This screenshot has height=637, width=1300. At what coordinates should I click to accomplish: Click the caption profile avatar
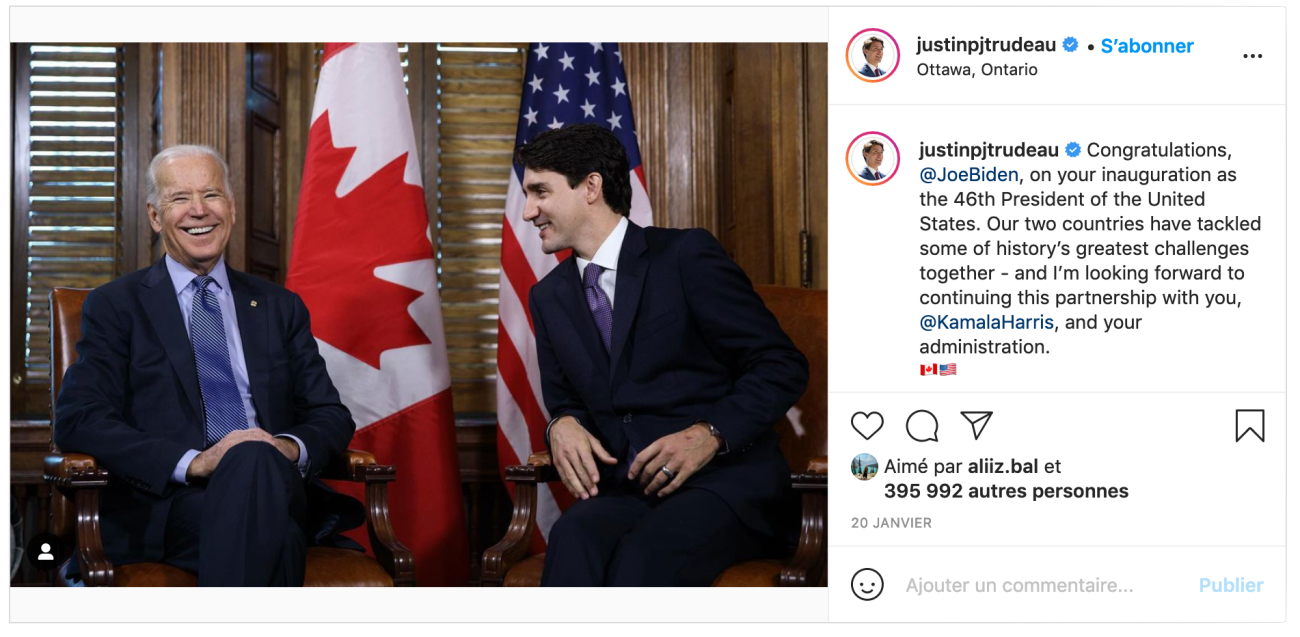pyautogui.click(x=873, y=159)
